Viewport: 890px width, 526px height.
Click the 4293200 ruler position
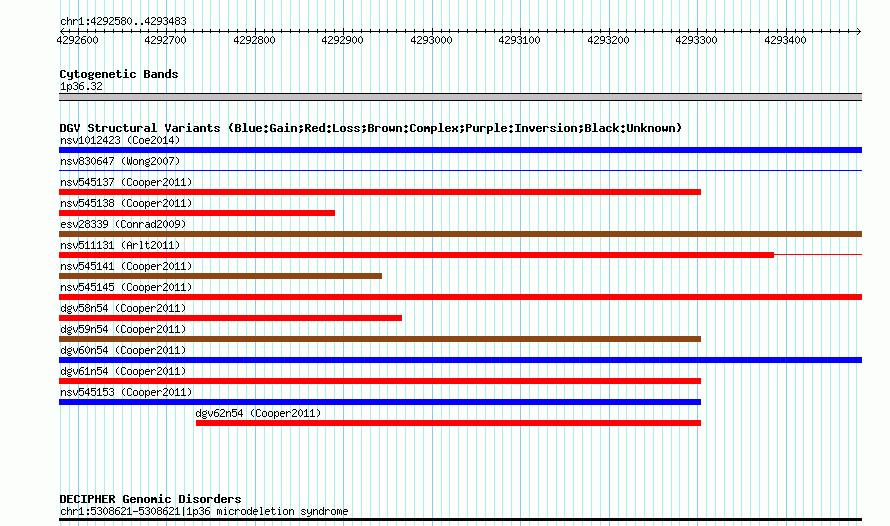608,40
